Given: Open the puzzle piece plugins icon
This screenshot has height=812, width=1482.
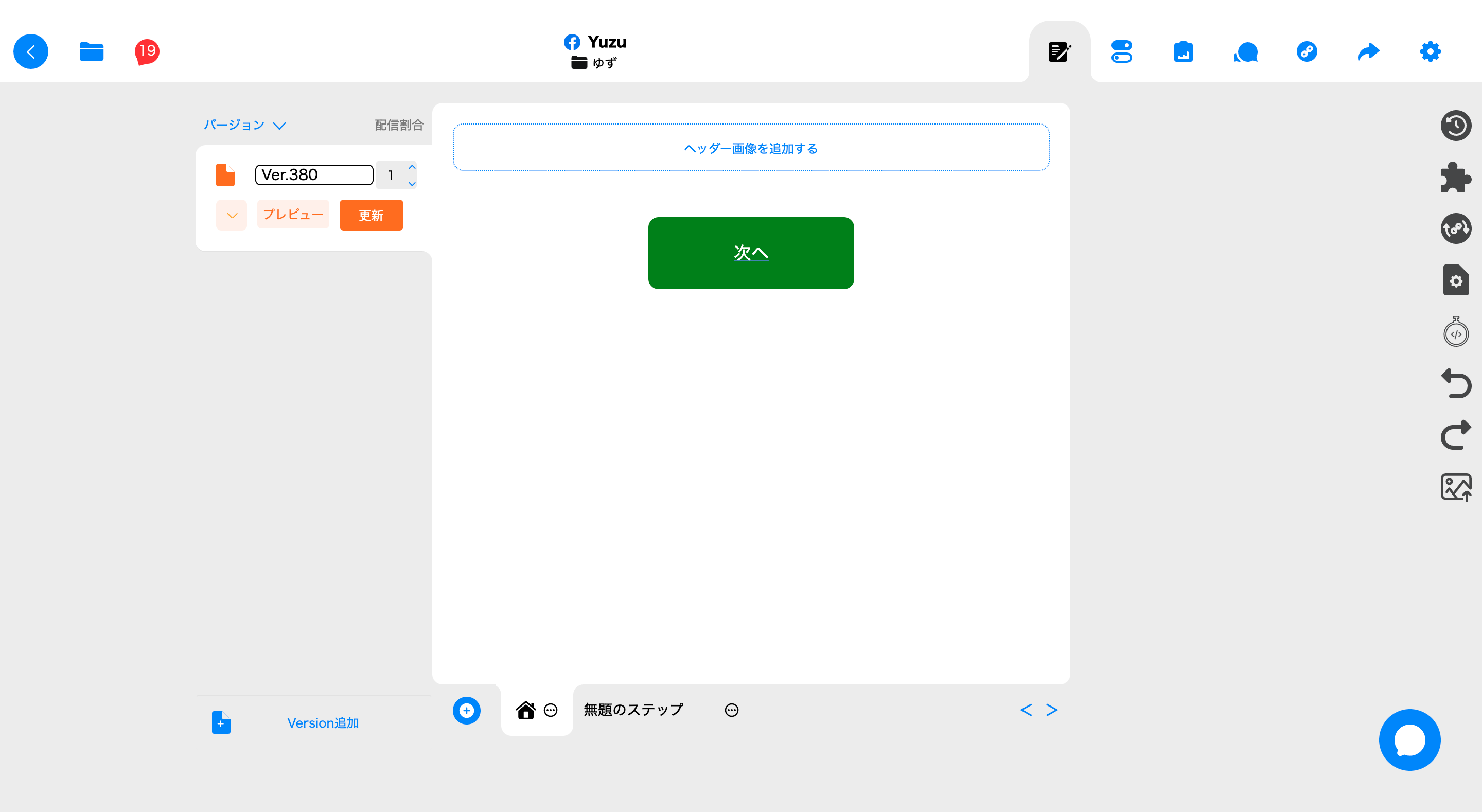Looking at the screenshot, I should pos(1456,176).
